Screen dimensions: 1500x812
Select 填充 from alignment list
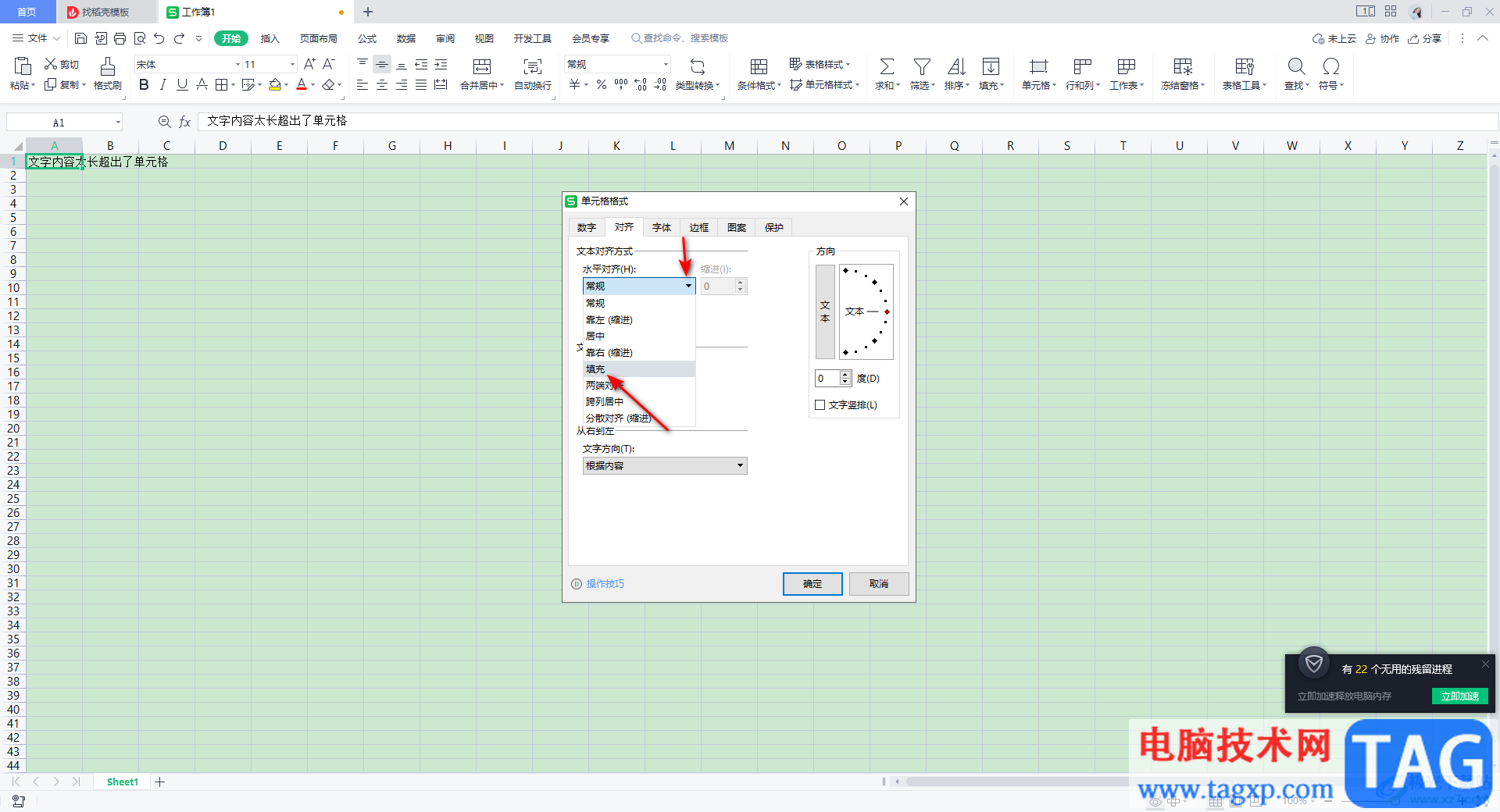[x=639, y=369]
